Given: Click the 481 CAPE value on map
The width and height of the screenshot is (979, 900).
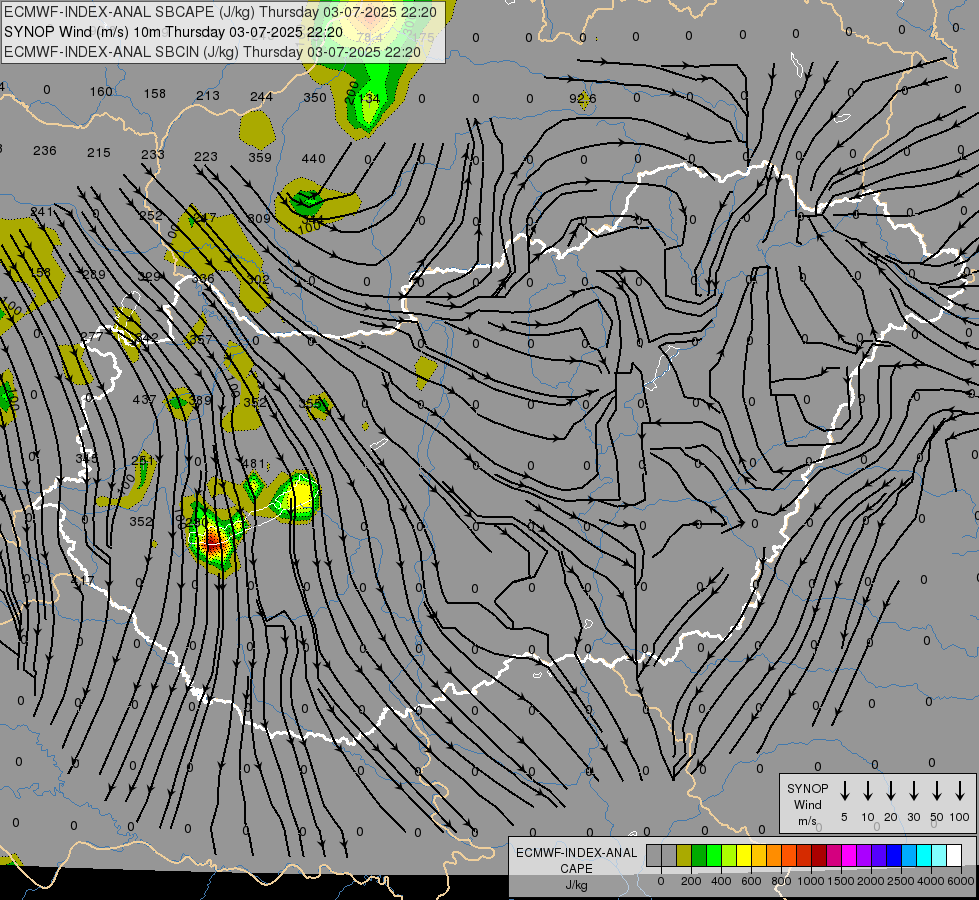Looking at the screenshot, I should [253, 463].
